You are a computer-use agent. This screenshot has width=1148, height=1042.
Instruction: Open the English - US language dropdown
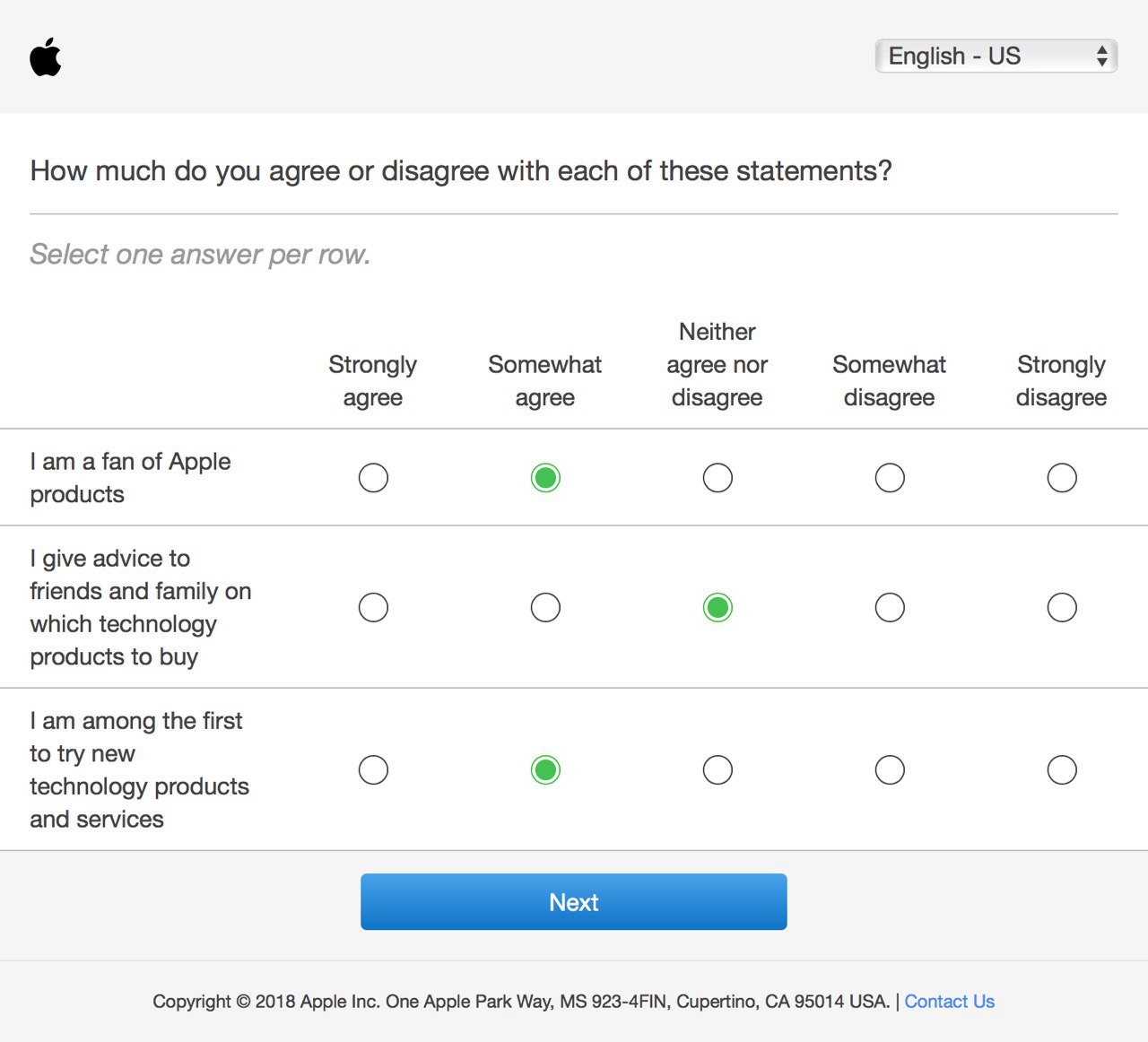click(x=996, y=56)
